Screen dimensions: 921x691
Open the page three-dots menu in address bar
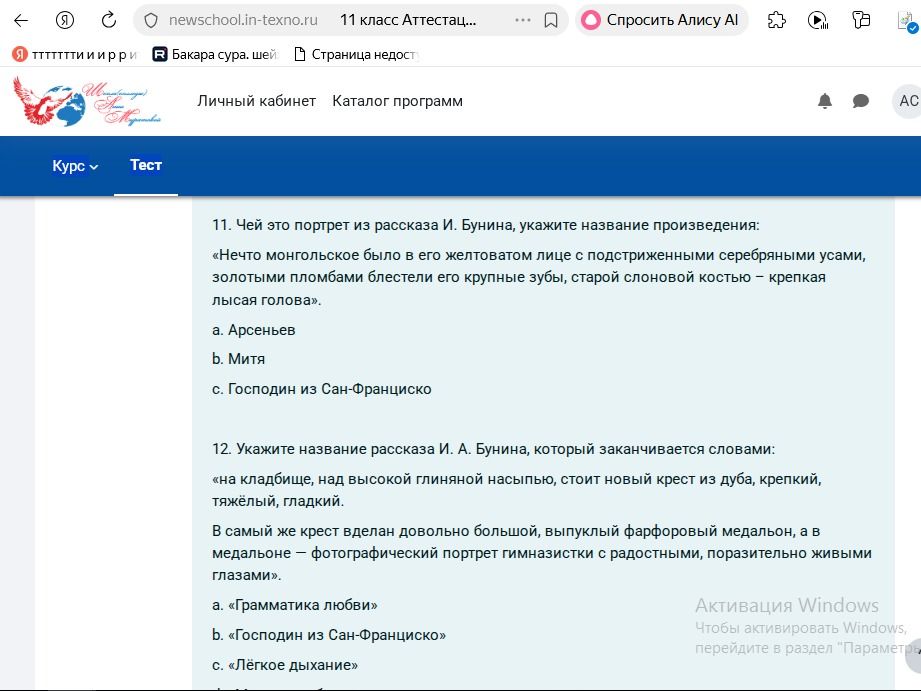tap(522, 21)
